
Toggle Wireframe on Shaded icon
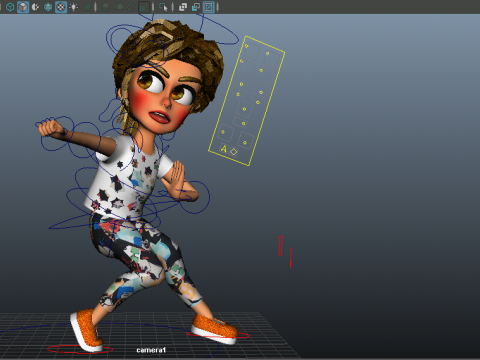pyautogui.click(x=48, y=7)
